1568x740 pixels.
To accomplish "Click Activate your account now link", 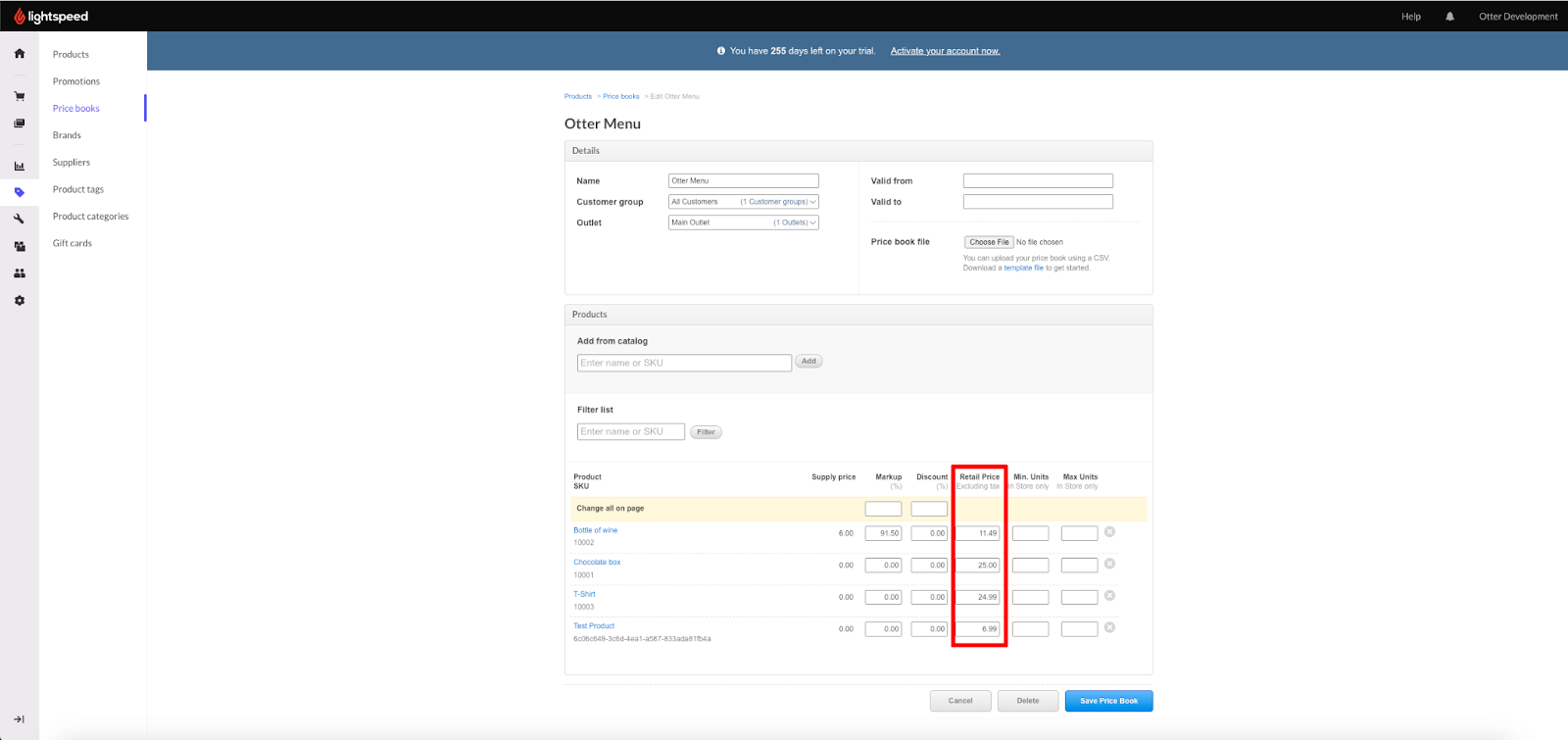I will [945, 51].
